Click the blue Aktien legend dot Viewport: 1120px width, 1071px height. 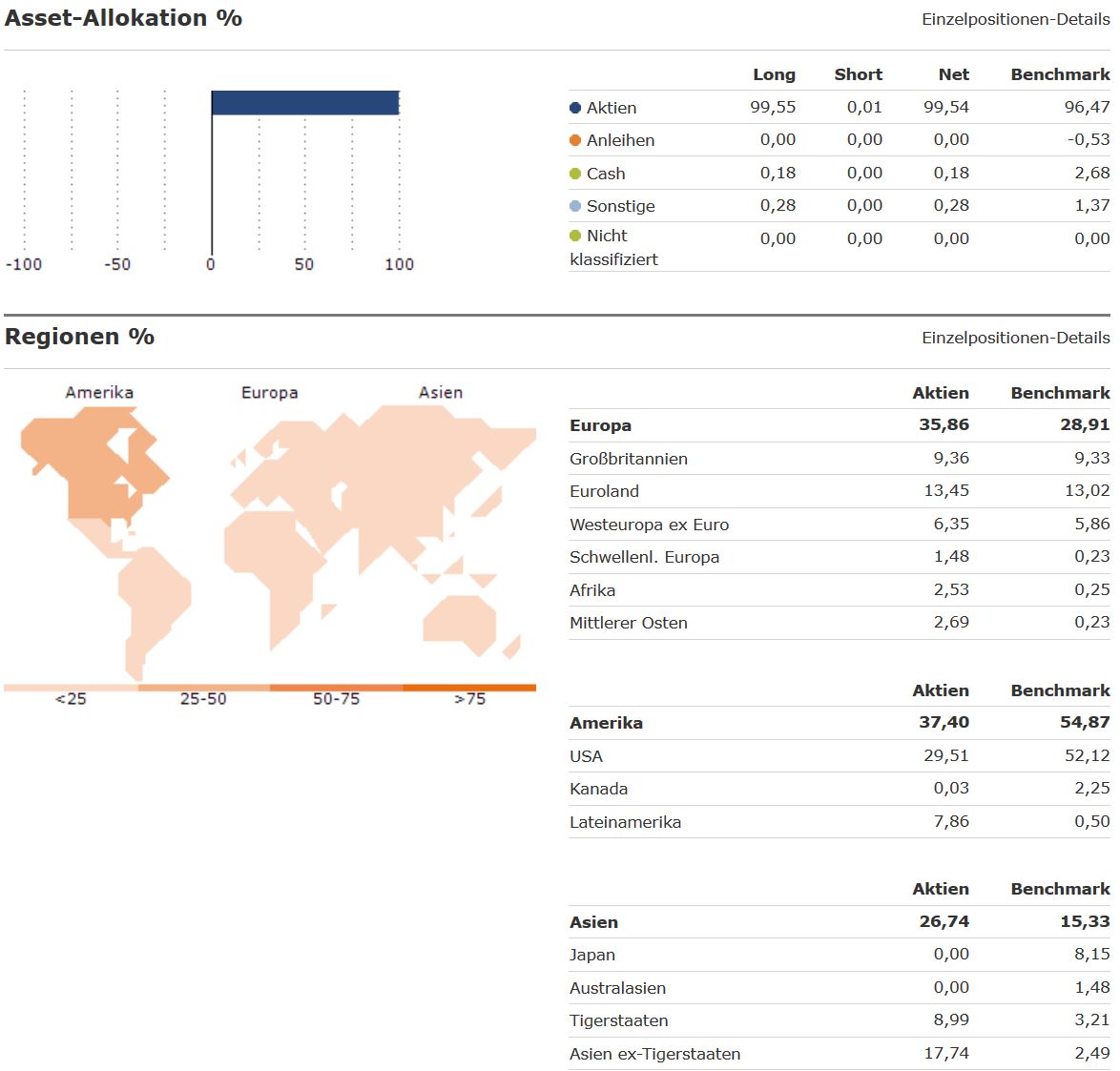tap(575, 108)
